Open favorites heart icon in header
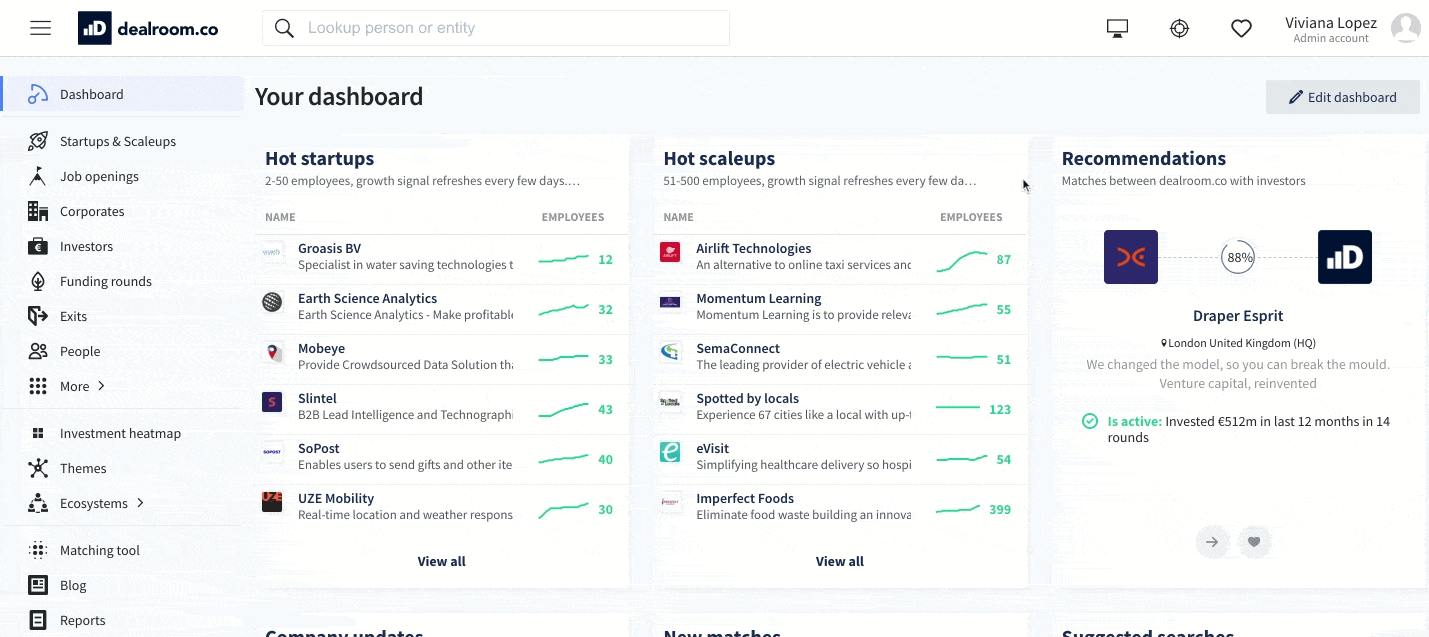The width and height of the screenshot is (1429, 637). coord(1241,29)
